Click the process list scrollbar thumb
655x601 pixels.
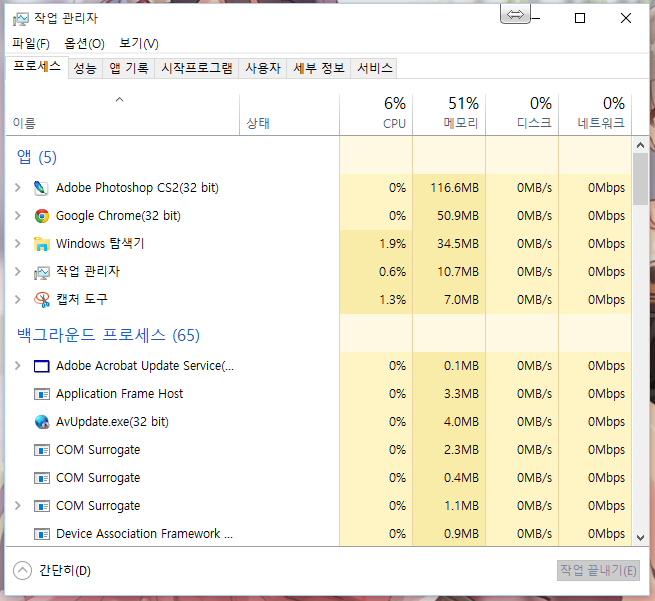(x=640, y=179)
